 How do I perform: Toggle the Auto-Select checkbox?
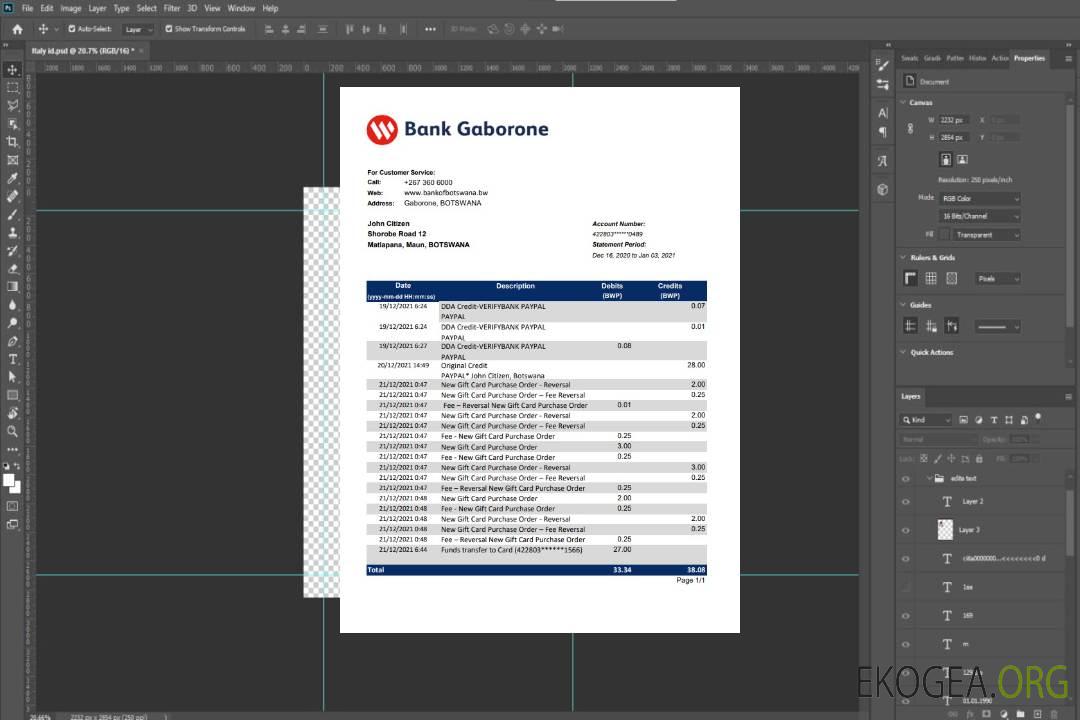tap(72, 29)
